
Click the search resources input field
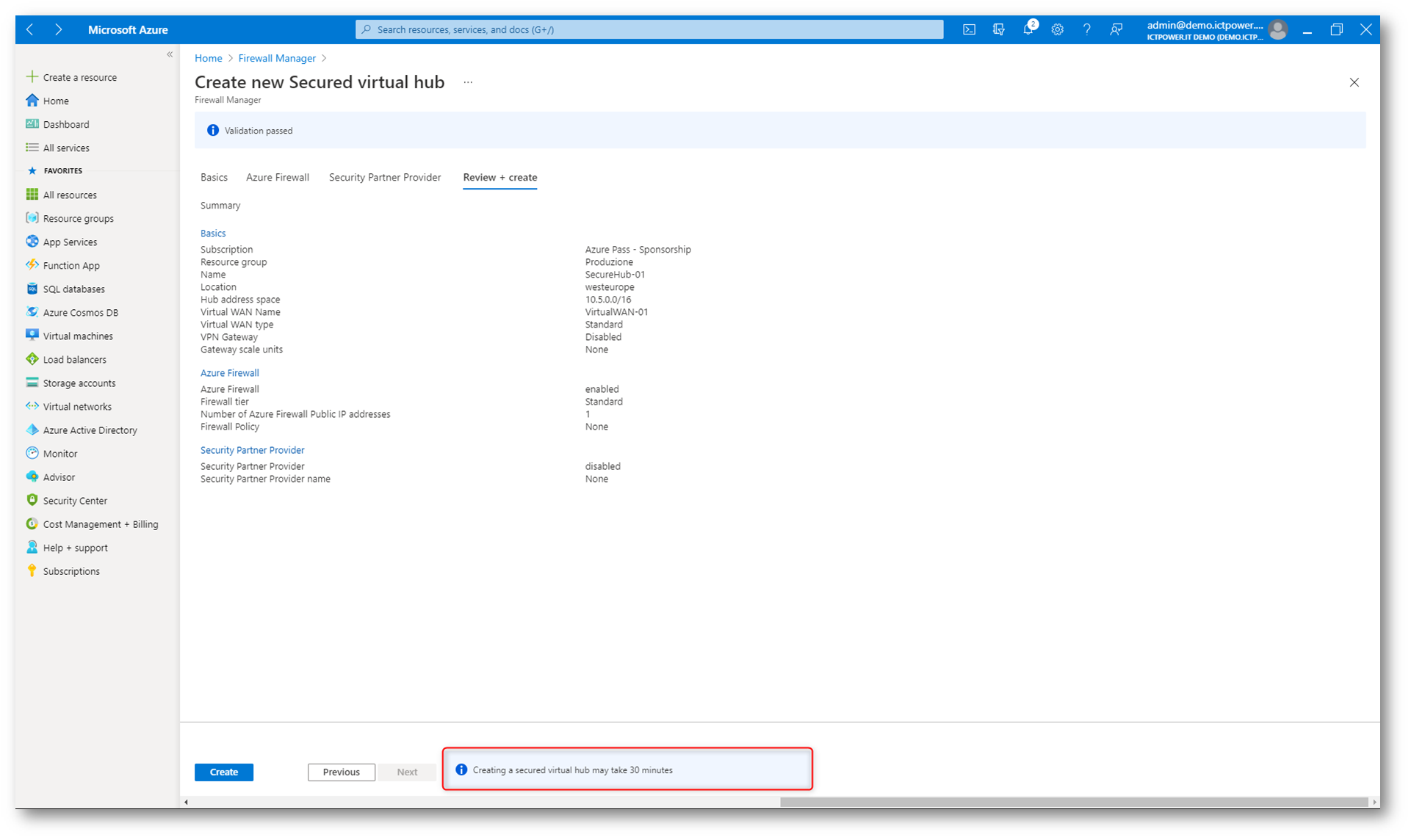click(649, 29)
